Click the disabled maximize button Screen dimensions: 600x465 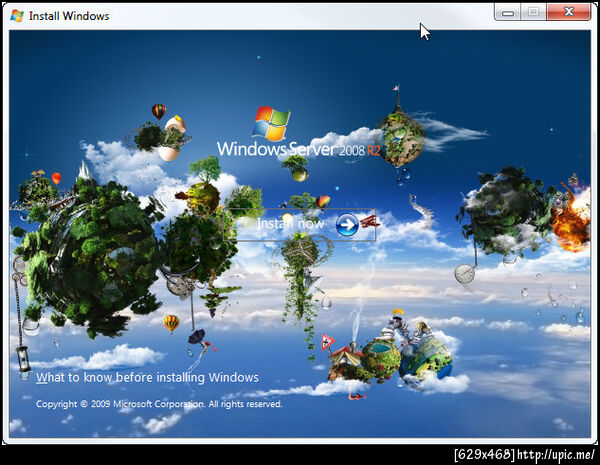pos(533,12)
